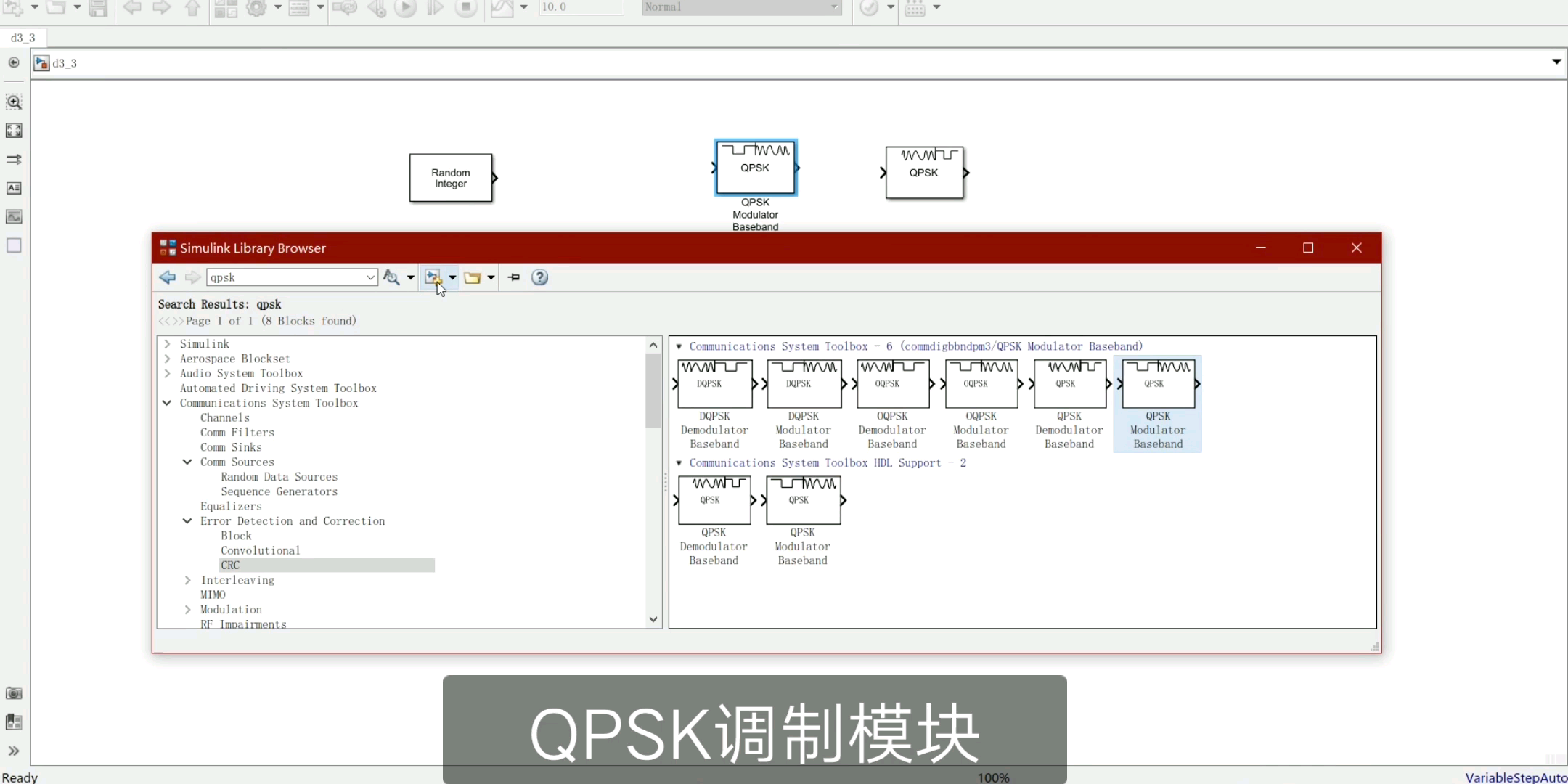Open the Simulation Data Inspector scope icon
This screenshot has height=784, width=1568.
point(502,8)
